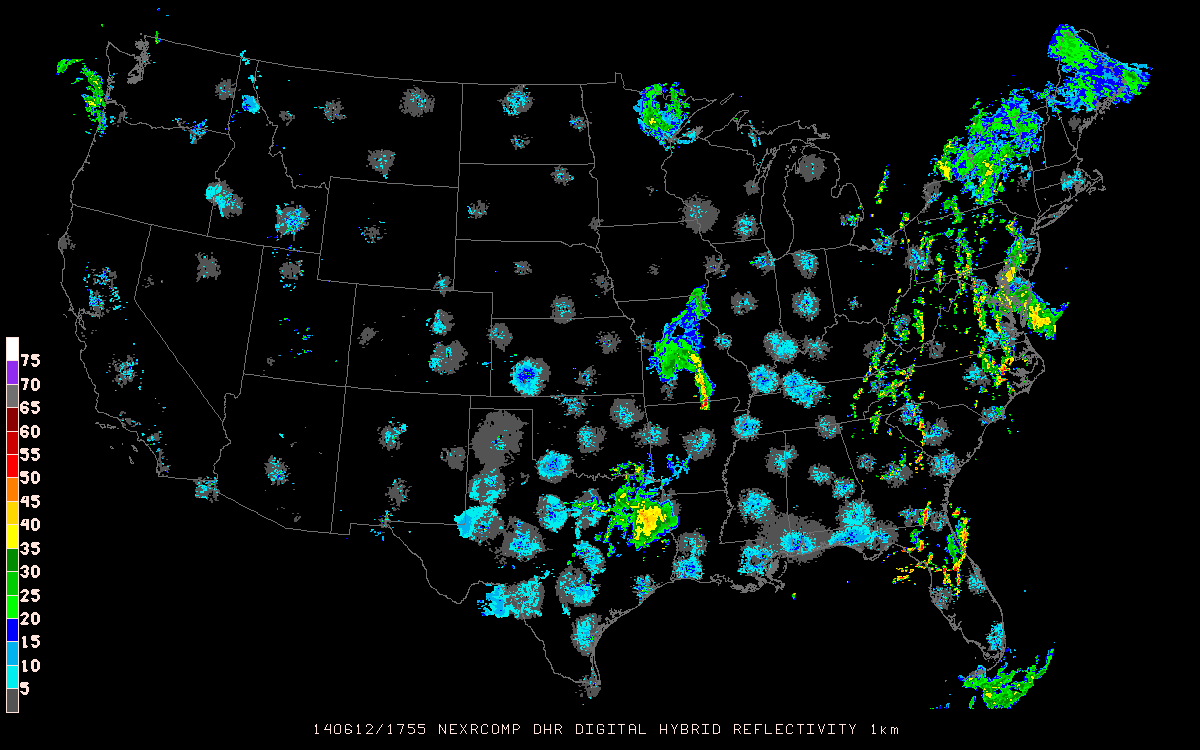Click the 140612/1755 timestamp in the caption
The width and height of the screenshot is (1200, 750).
pos(364,729)
